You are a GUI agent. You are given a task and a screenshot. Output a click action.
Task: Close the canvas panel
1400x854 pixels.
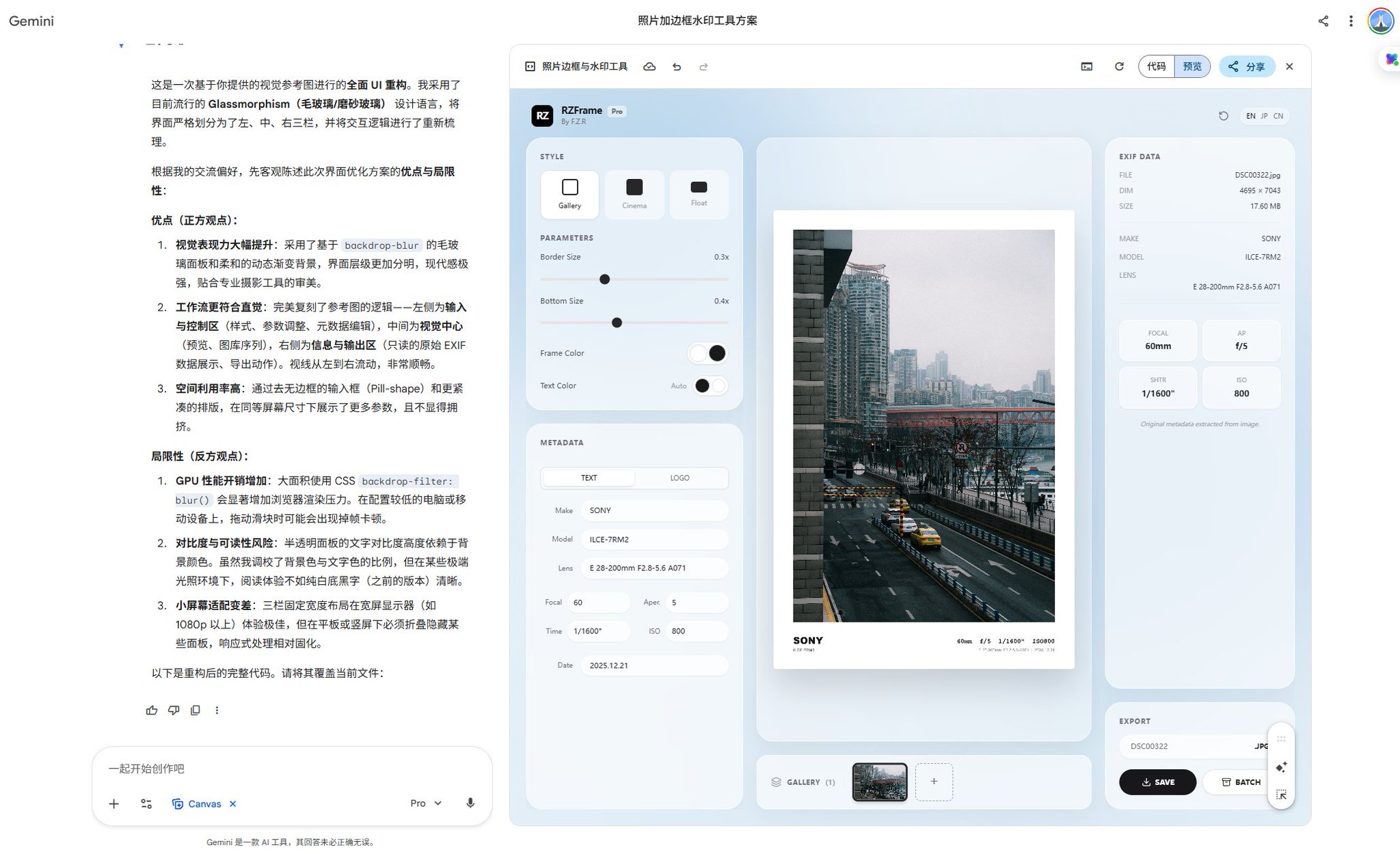(1289, 66)
